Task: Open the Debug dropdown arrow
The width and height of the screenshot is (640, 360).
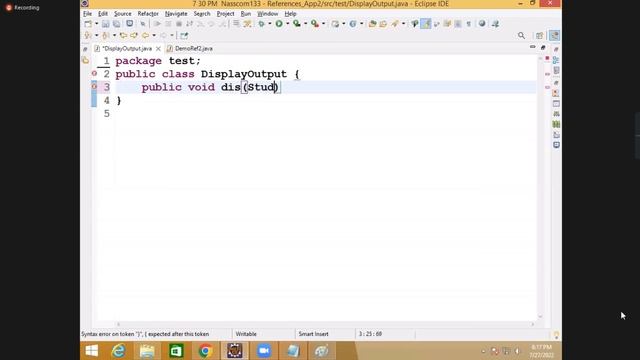Action: pyautogui.click(x=269, y=24)
